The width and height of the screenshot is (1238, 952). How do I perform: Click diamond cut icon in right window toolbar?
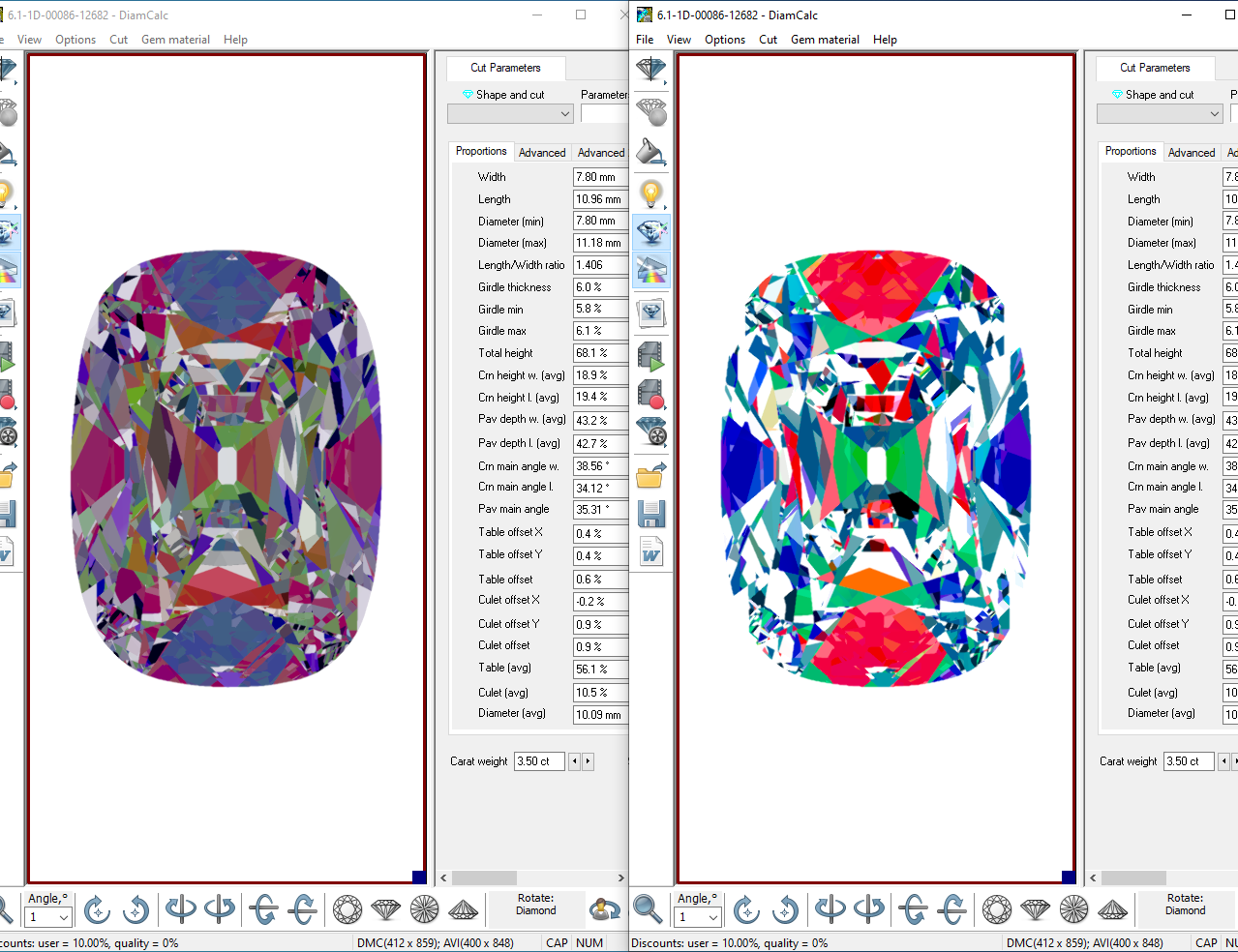tap(651, 71)
